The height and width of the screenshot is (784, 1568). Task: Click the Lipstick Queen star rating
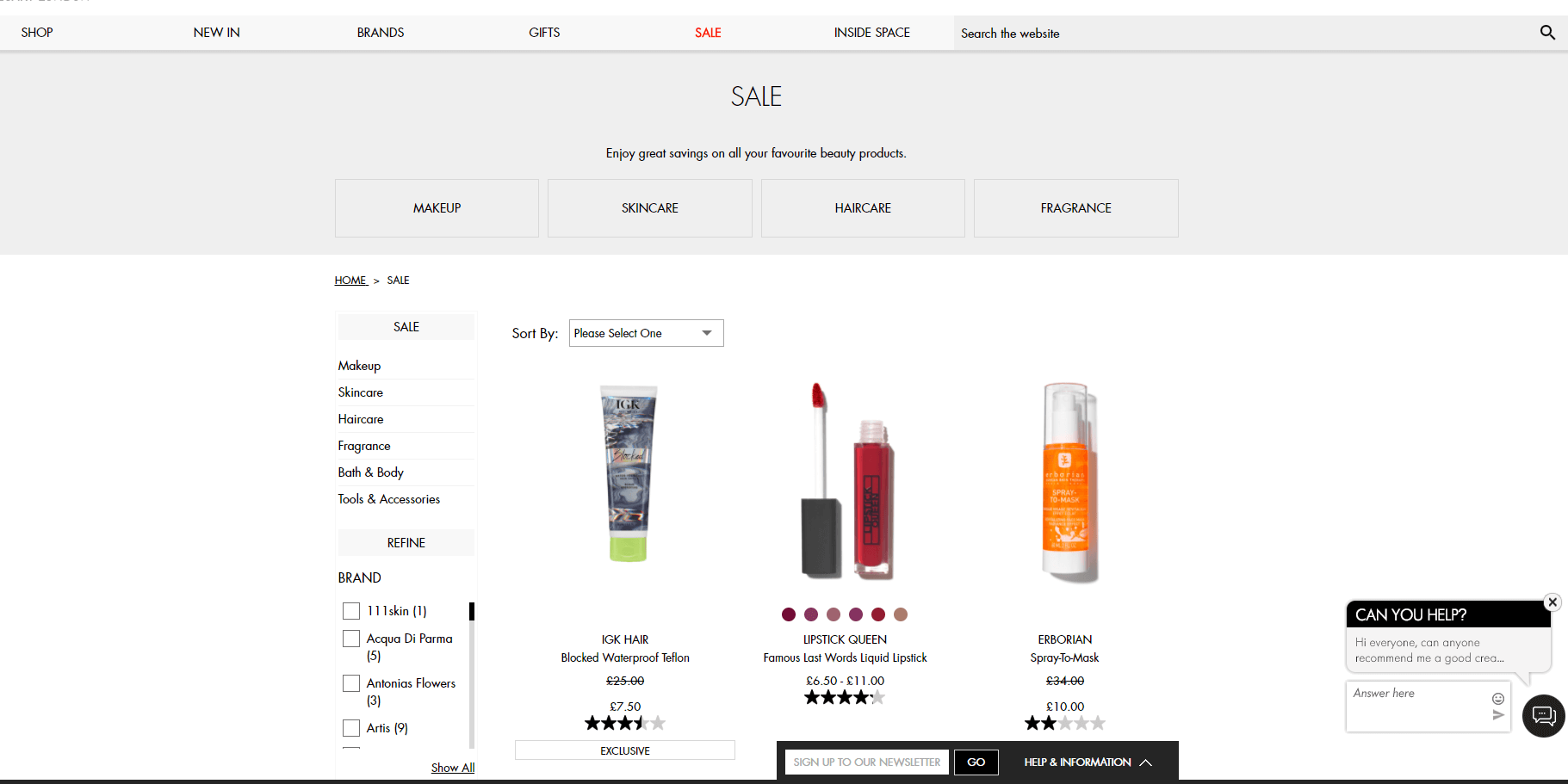click(845, 697)
